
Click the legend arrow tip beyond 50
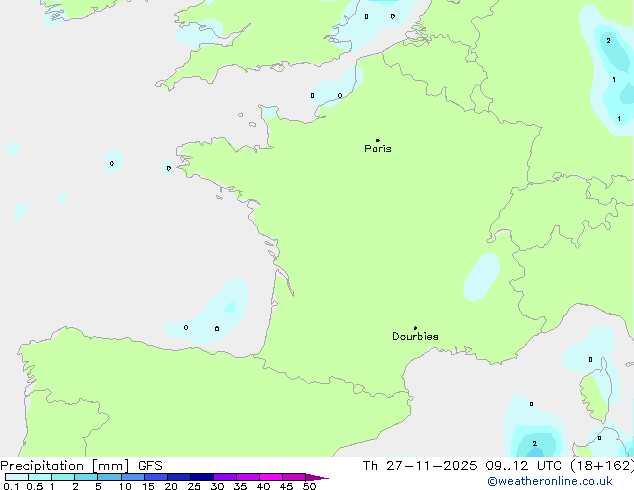pos(317,477)
